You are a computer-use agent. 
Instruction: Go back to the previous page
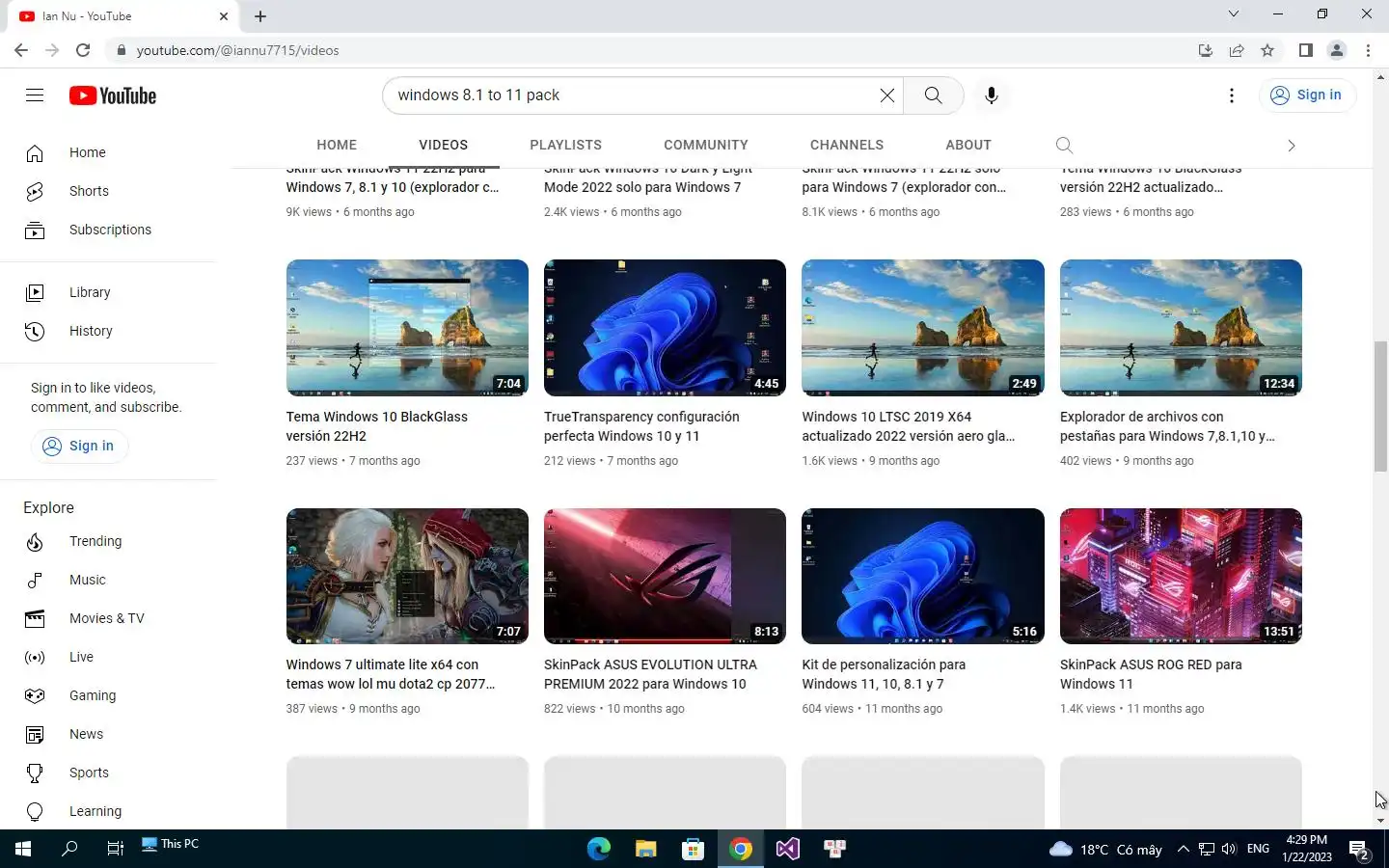tap(21, 50)
